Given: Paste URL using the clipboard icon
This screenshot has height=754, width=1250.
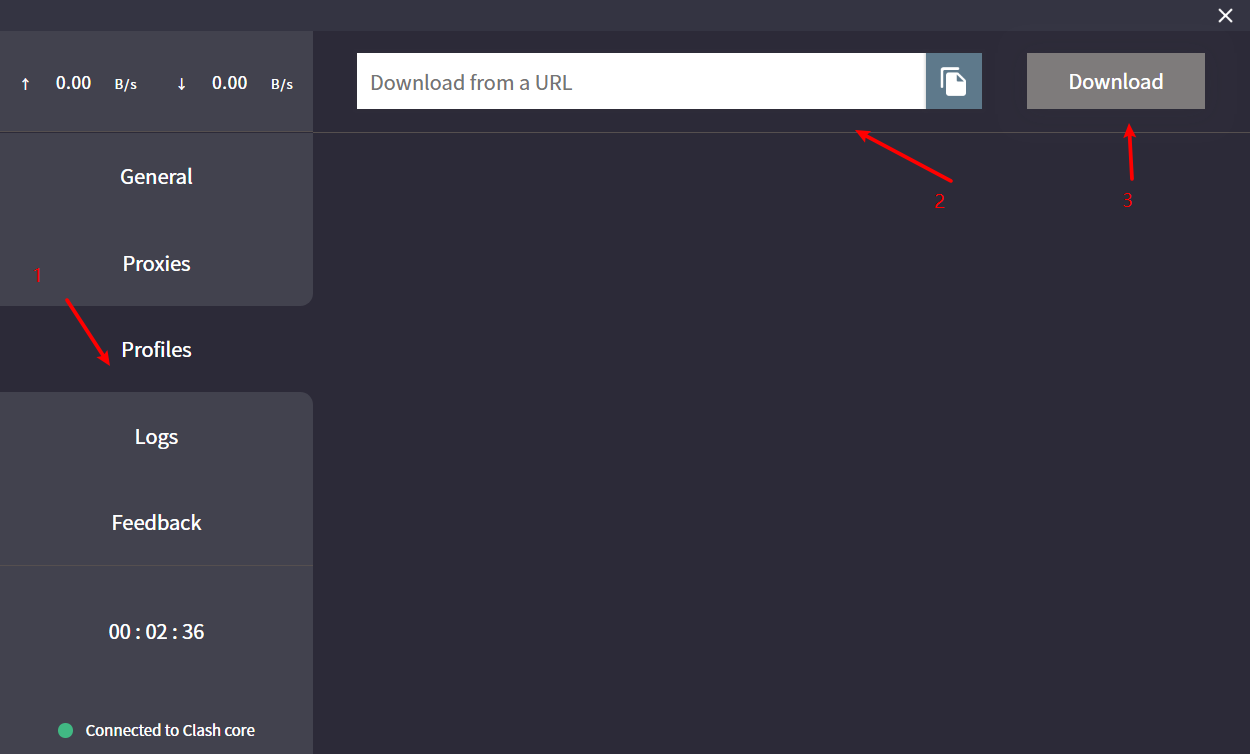Looking at the screenshot, I should (x=954, y=81).
